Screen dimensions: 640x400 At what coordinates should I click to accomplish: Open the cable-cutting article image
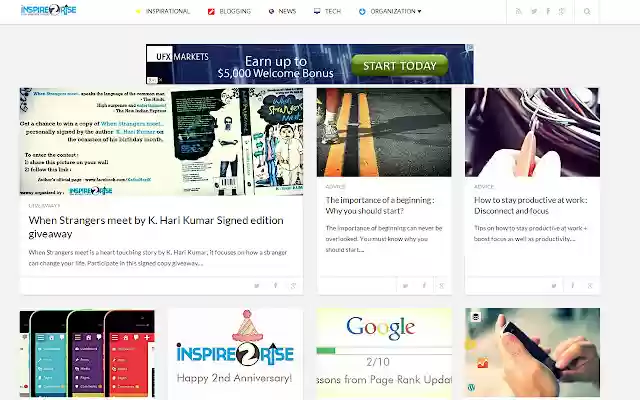[532, 132]
